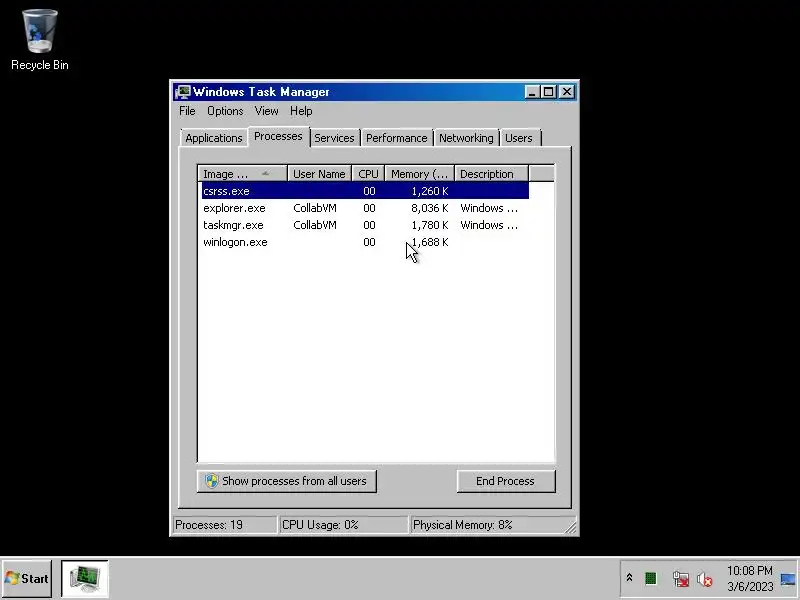Viewport: 800px width, 600px height.
Task: Open the File menu
Action: point(187,111)
